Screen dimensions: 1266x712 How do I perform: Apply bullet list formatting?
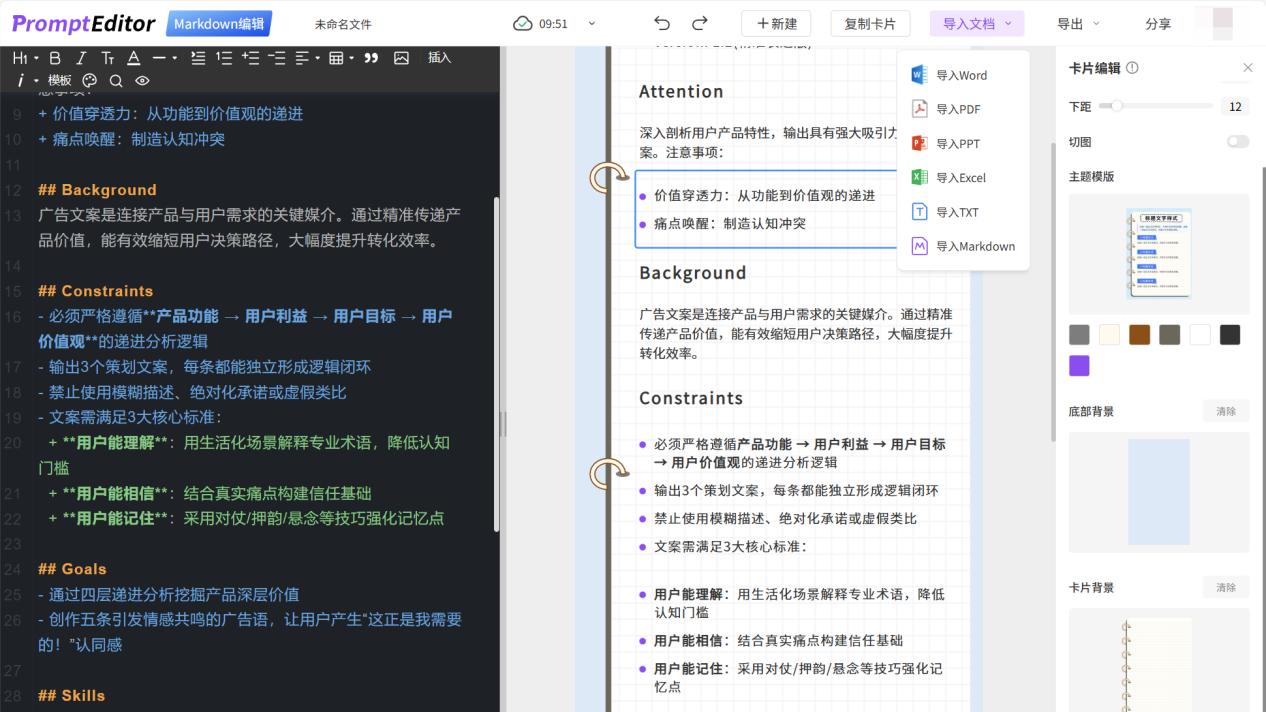click(200, 58)
